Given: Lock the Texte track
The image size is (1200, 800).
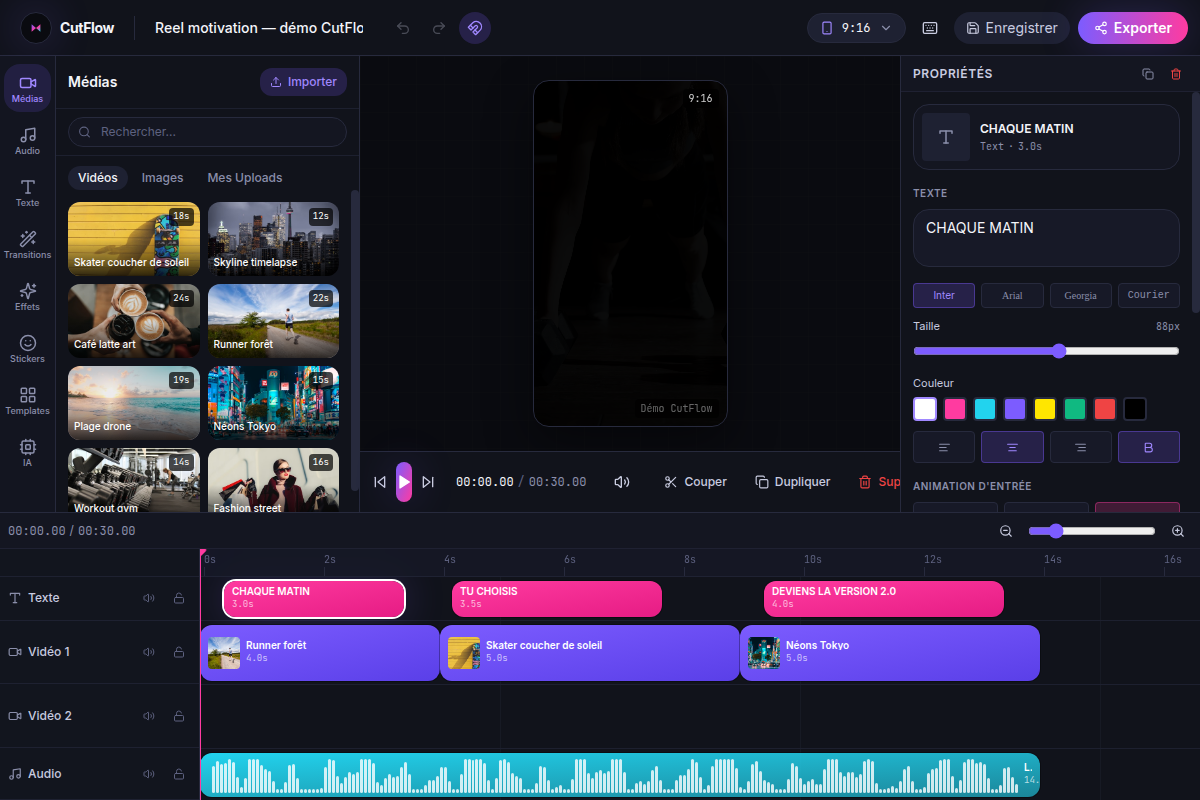Looking at the screenshot, I should pyautogui.click(x=179, y=598).
